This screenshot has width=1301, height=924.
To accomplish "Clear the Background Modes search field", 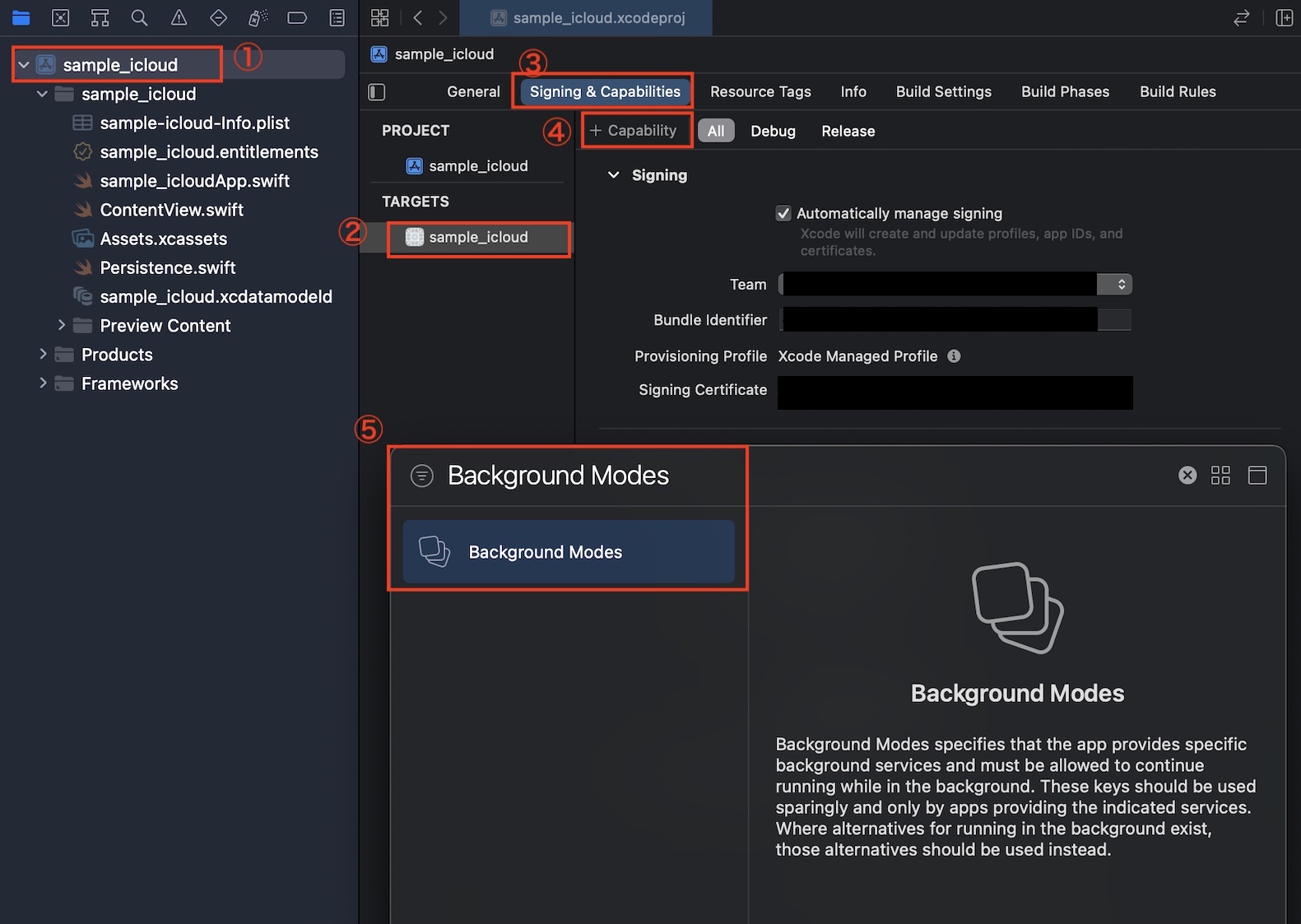I will [1187, 475].
